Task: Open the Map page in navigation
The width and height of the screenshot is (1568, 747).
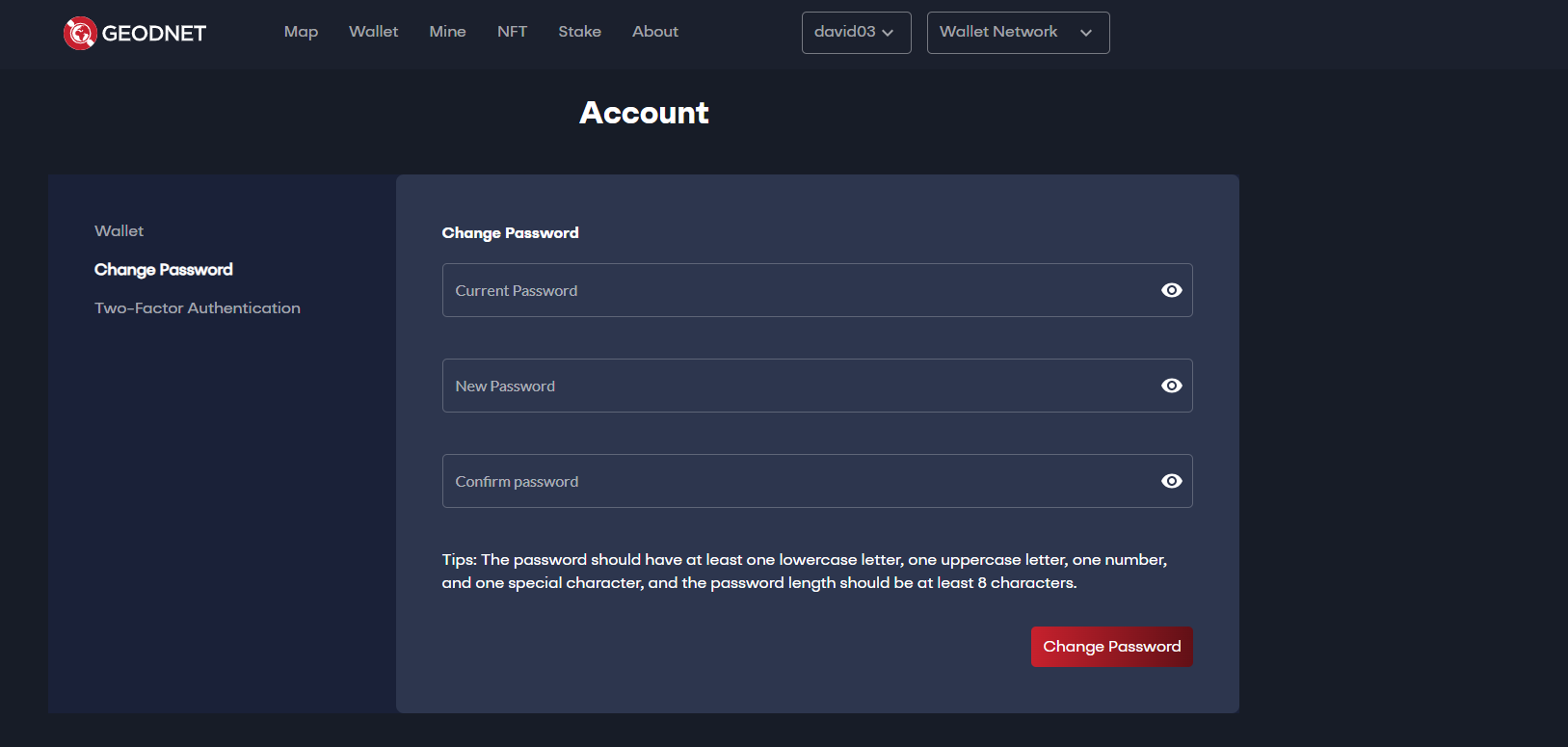Action: point(301,32)
